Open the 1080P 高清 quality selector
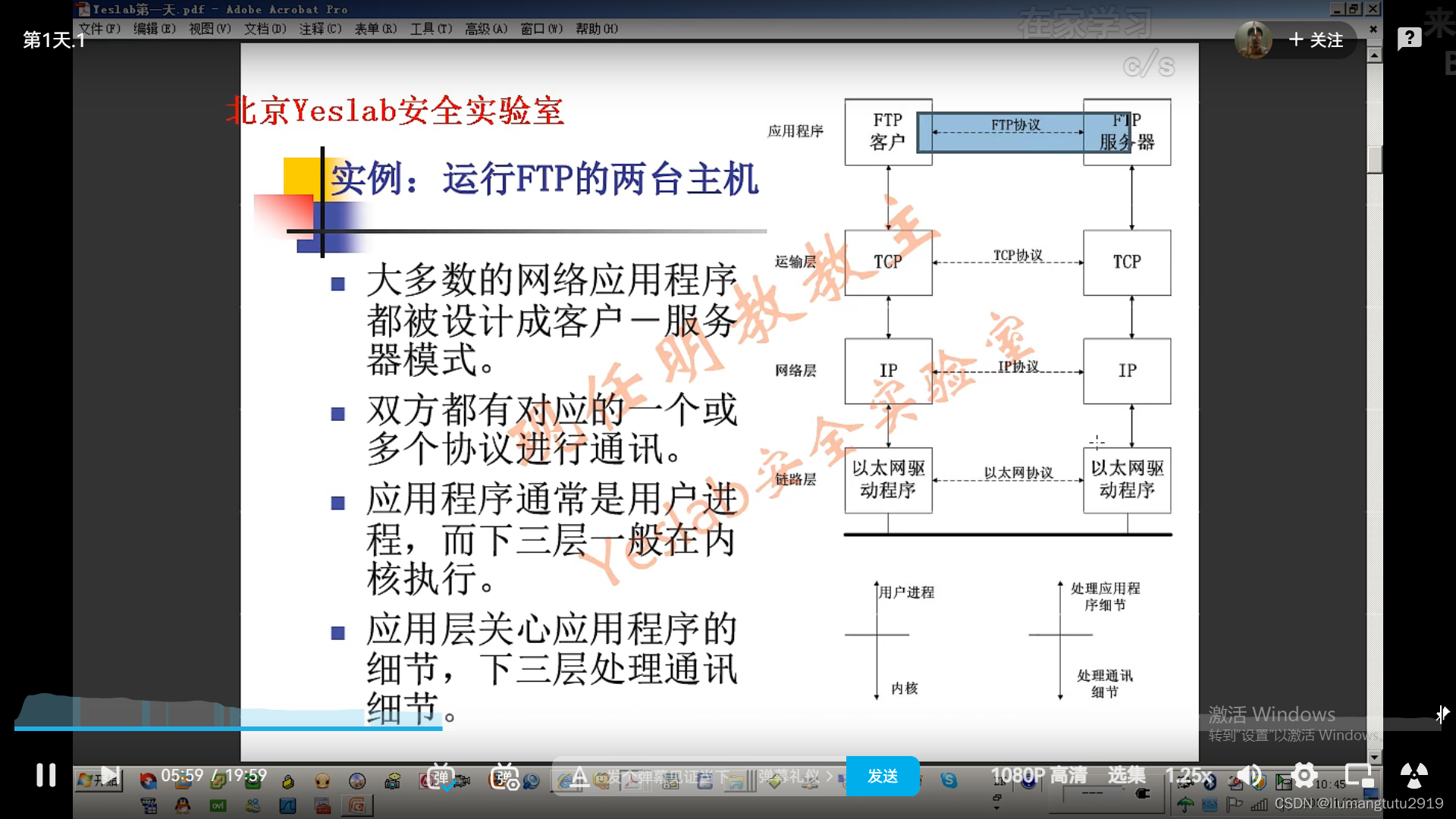The height and width of the screenshot is (819, 1456). [1039, 775]
